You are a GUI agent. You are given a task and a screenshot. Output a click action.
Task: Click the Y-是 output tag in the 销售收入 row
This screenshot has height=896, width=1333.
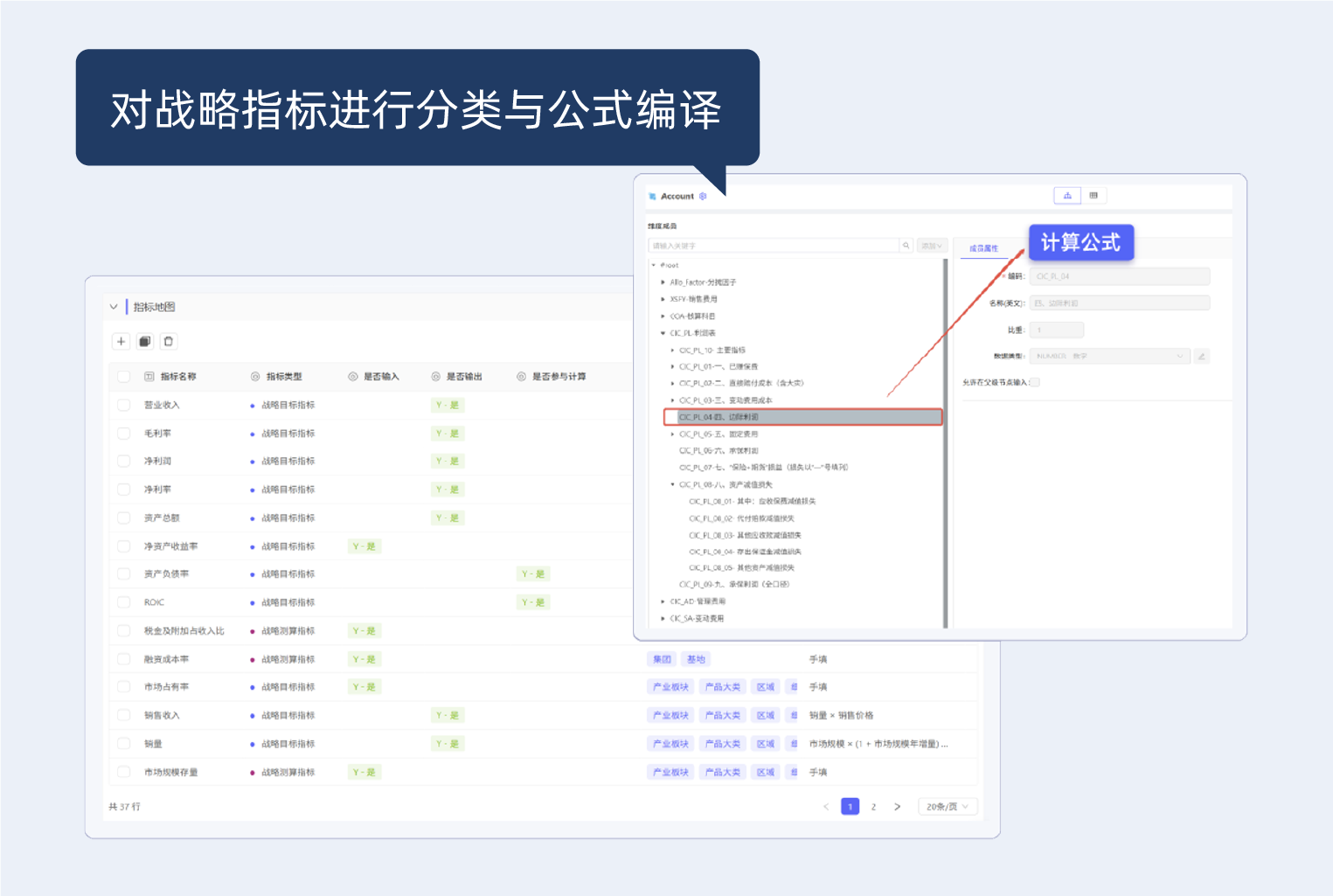point(448,715)
